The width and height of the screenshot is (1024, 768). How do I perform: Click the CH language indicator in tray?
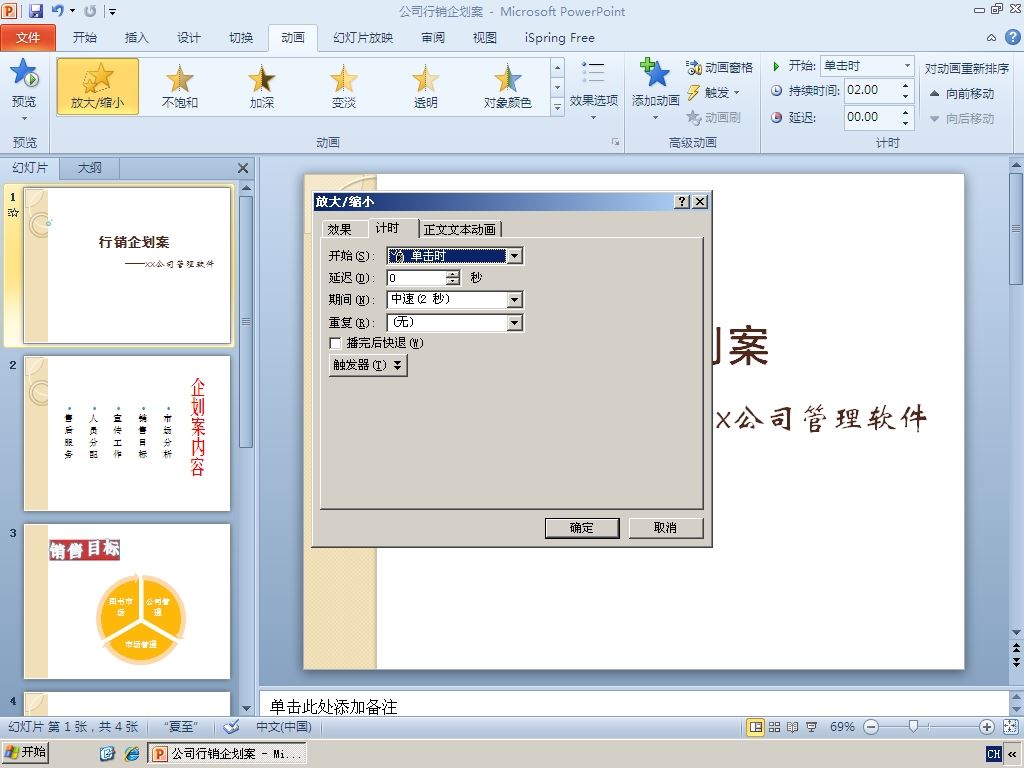coord(993,754)
